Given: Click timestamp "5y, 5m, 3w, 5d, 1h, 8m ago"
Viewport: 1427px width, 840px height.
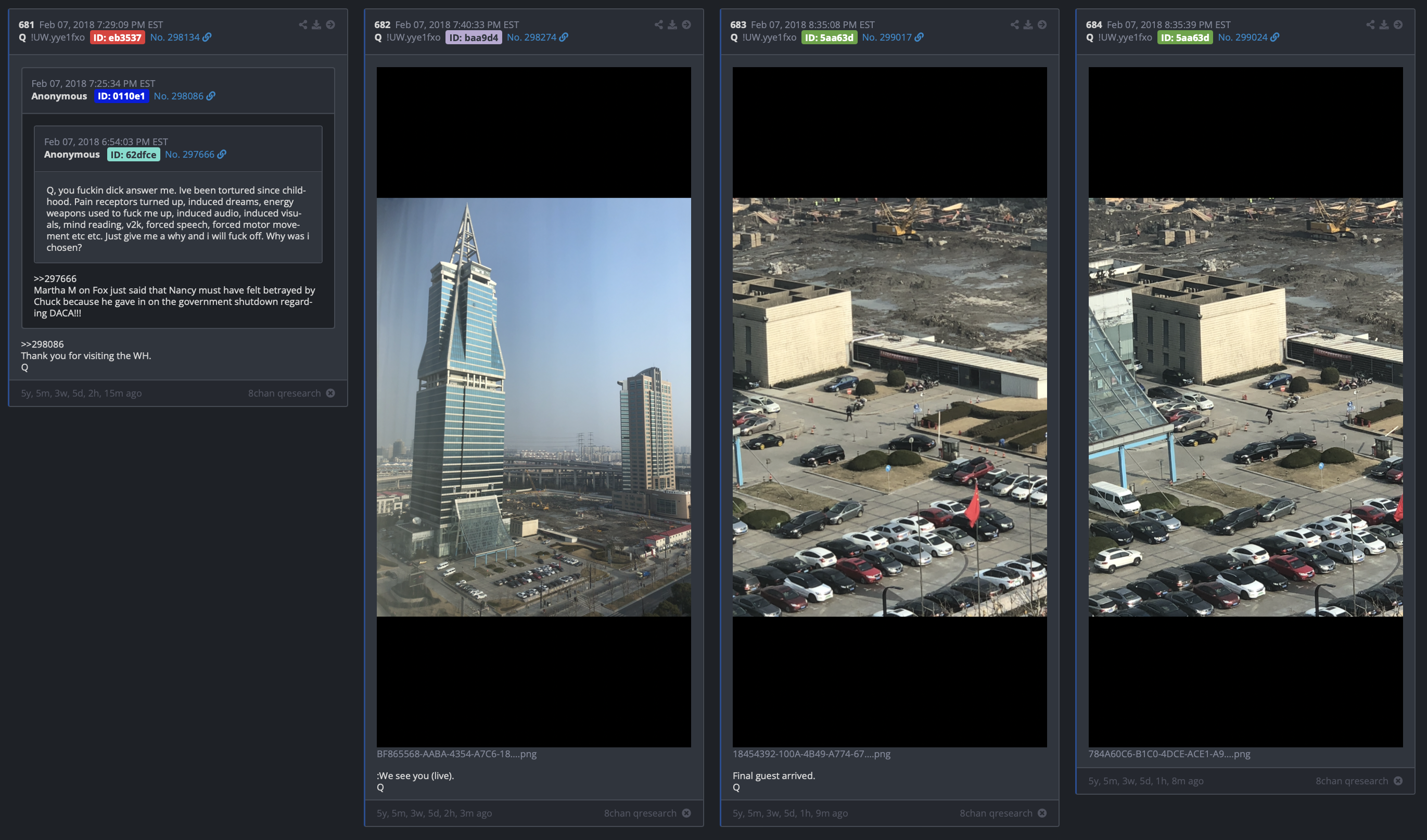Looking at the screenshot, I should tap(1146, 781).
